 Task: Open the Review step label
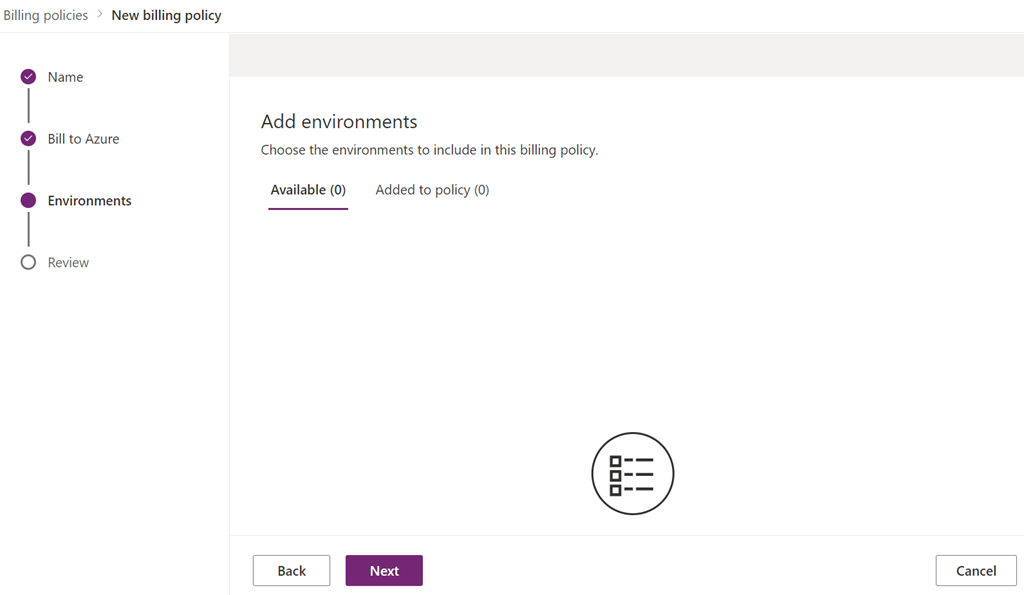68,263
